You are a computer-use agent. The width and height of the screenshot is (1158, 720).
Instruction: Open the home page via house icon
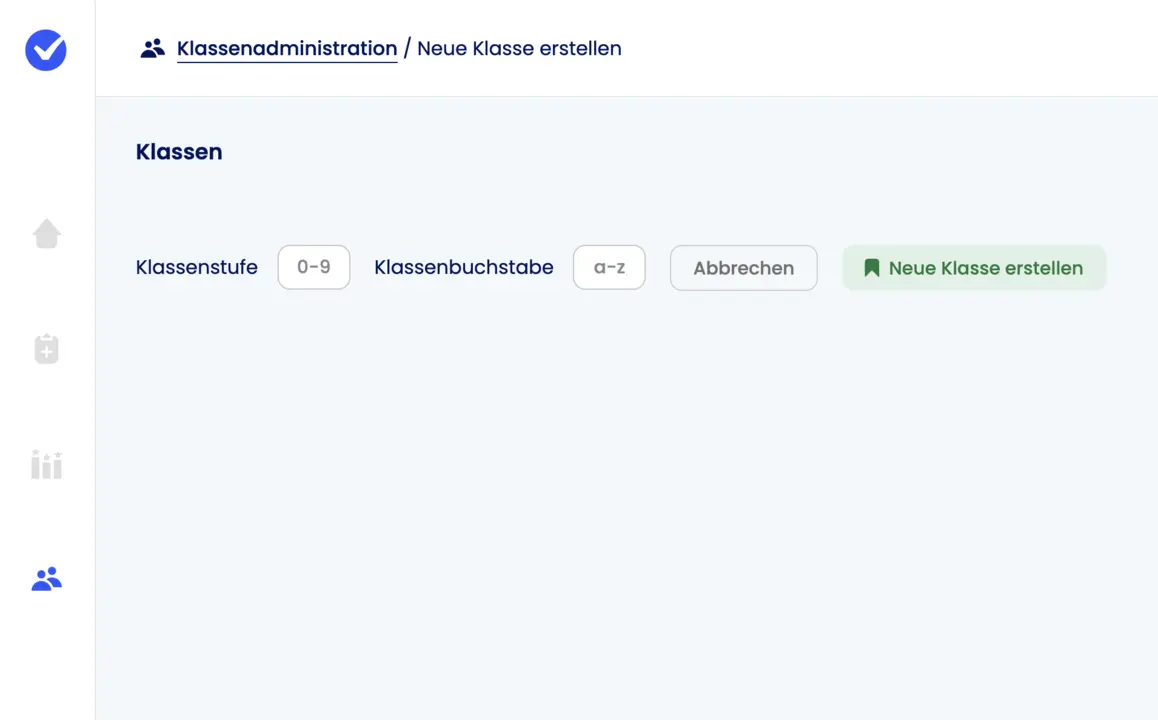point(47,233)
